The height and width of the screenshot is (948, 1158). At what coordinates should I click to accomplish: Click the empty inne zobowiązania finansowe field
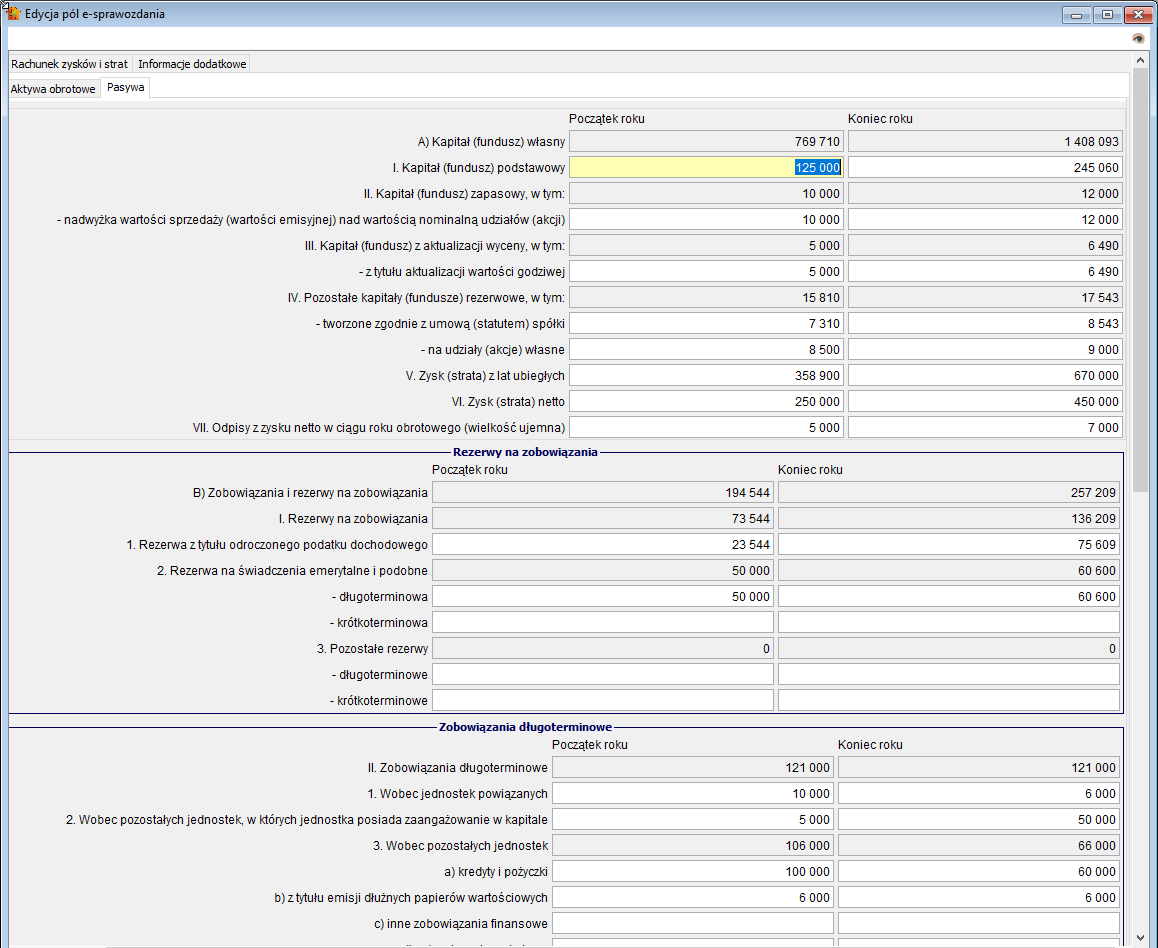pyautogui.click(x=693, y=922)
